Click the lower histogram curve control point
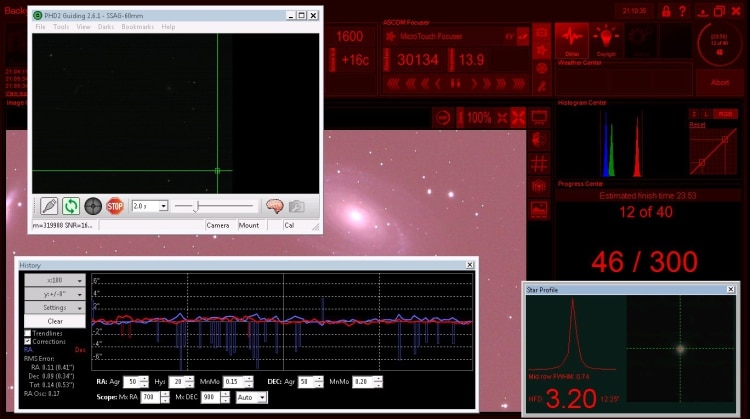 [702, 163]
